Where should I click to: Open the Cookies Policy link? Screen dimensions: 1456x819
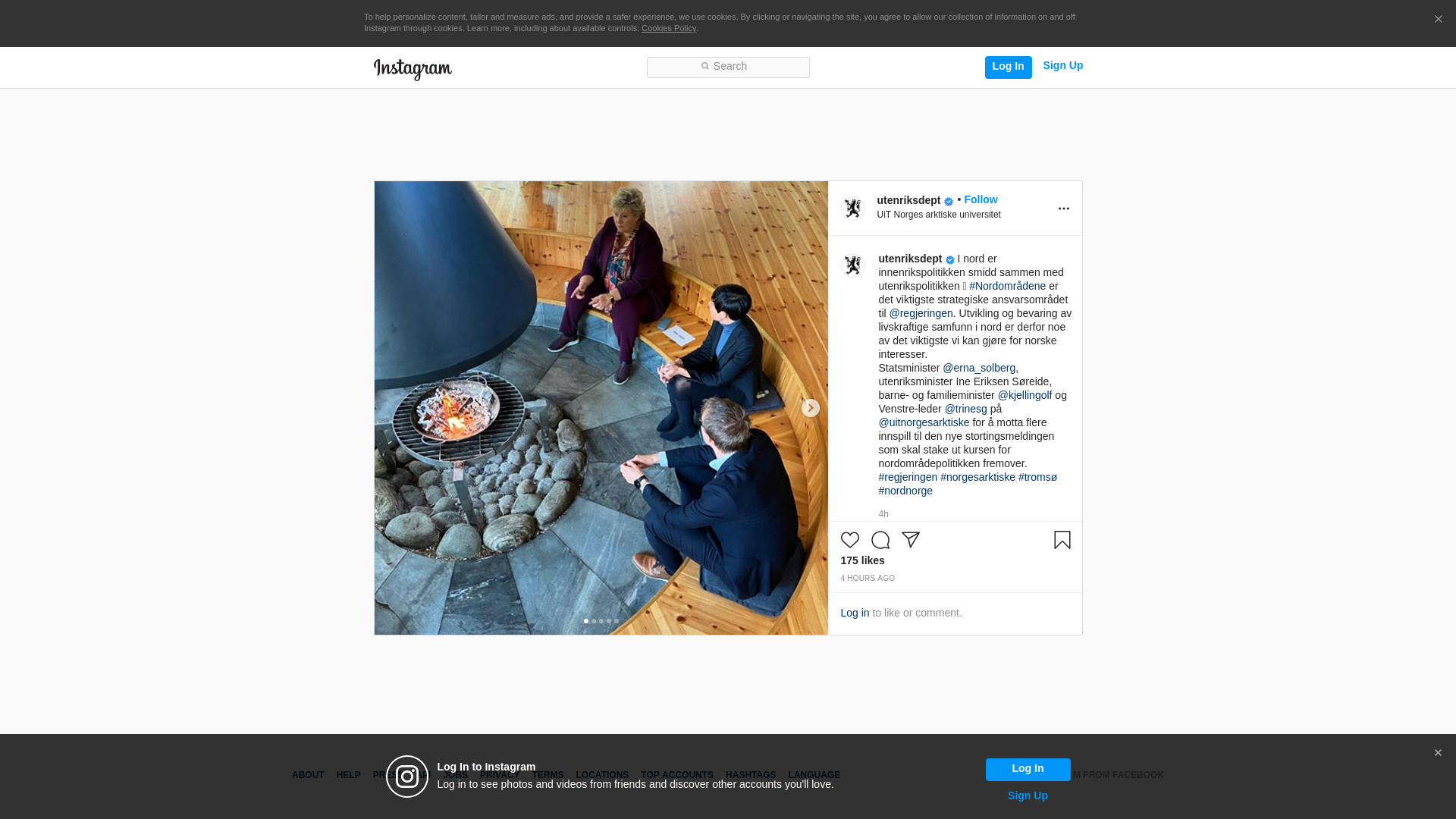(x=668, y=28)
